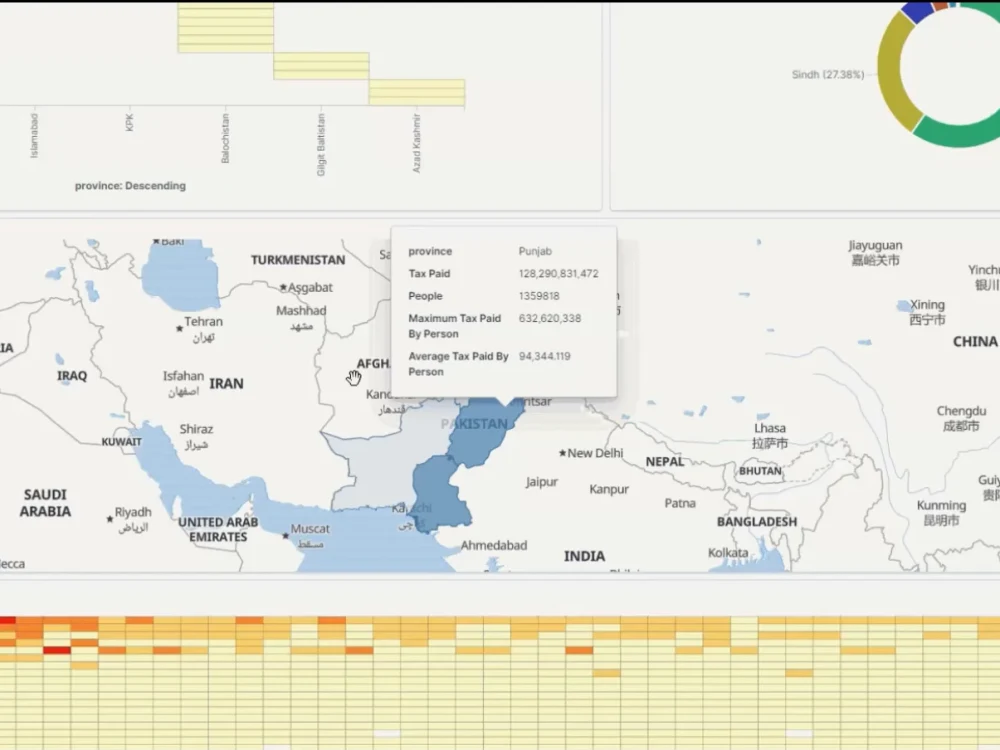Click the Balochistan axis label
1000x750 pixels.
(x=224, y=140)
